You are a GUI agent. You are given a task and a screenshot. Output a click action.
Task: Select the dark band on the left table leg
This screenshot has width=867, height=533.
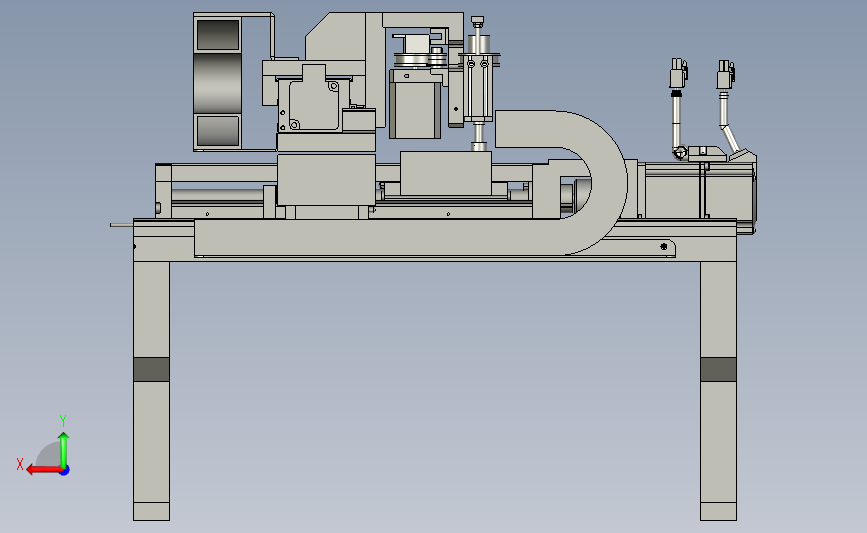click(x=152, y=369)
